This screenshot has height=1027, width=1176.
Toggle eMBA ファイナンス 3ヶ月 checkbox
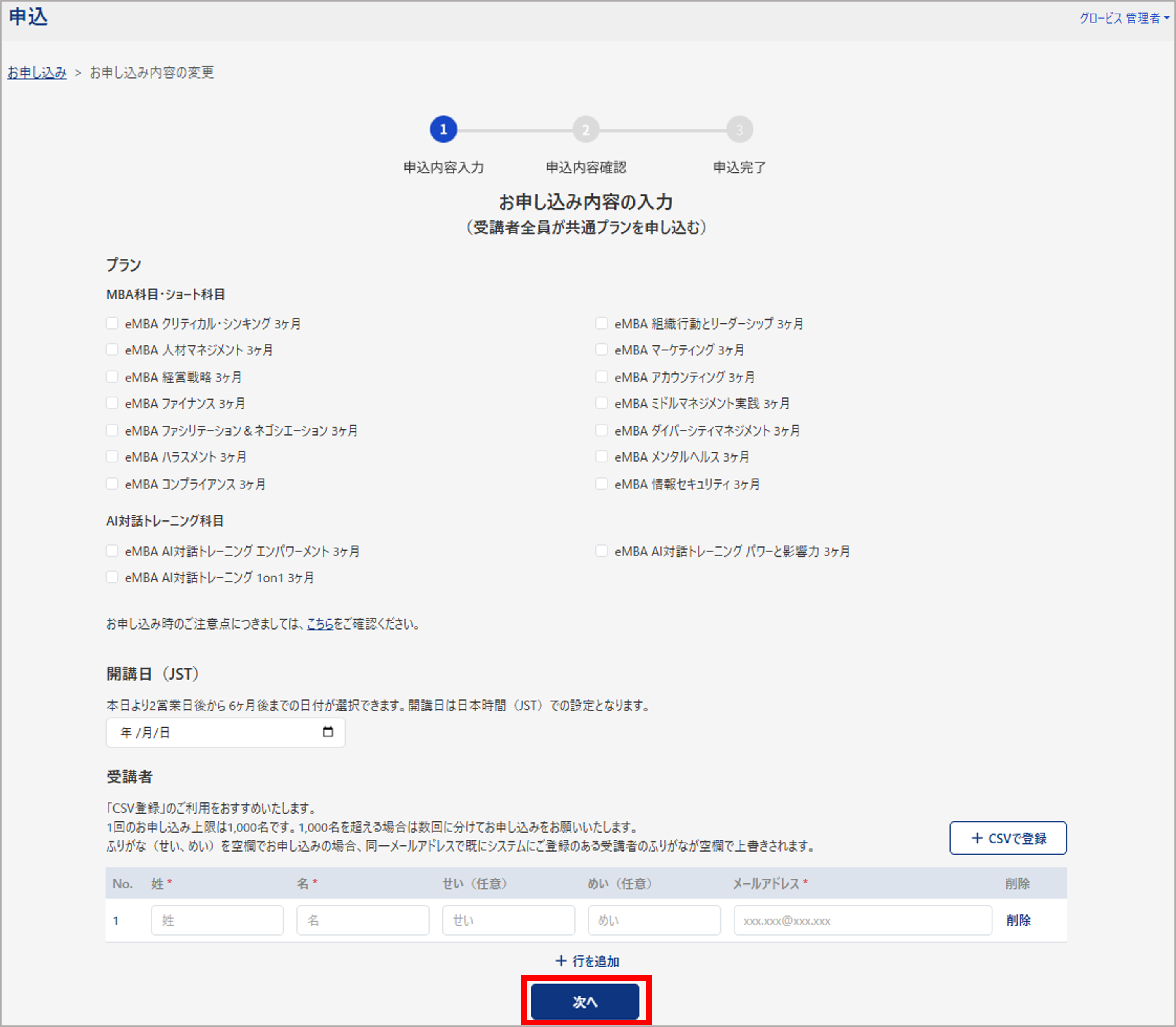tap(112, 403)
